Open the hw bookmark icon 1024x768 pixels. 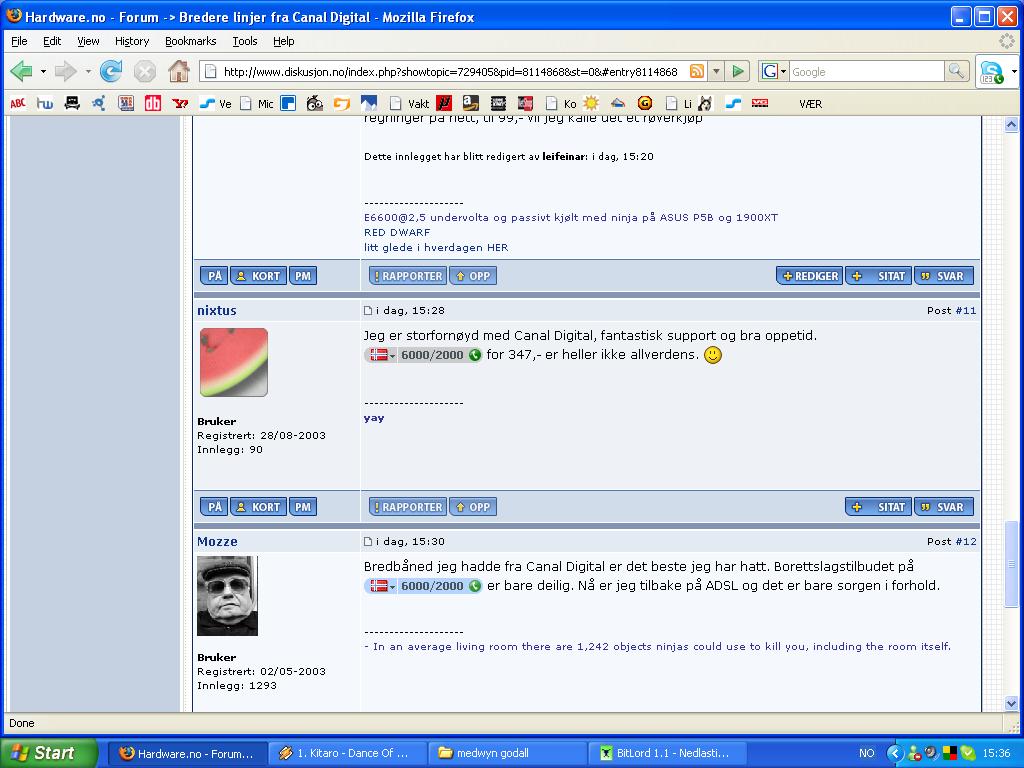(x=45, y=103)
